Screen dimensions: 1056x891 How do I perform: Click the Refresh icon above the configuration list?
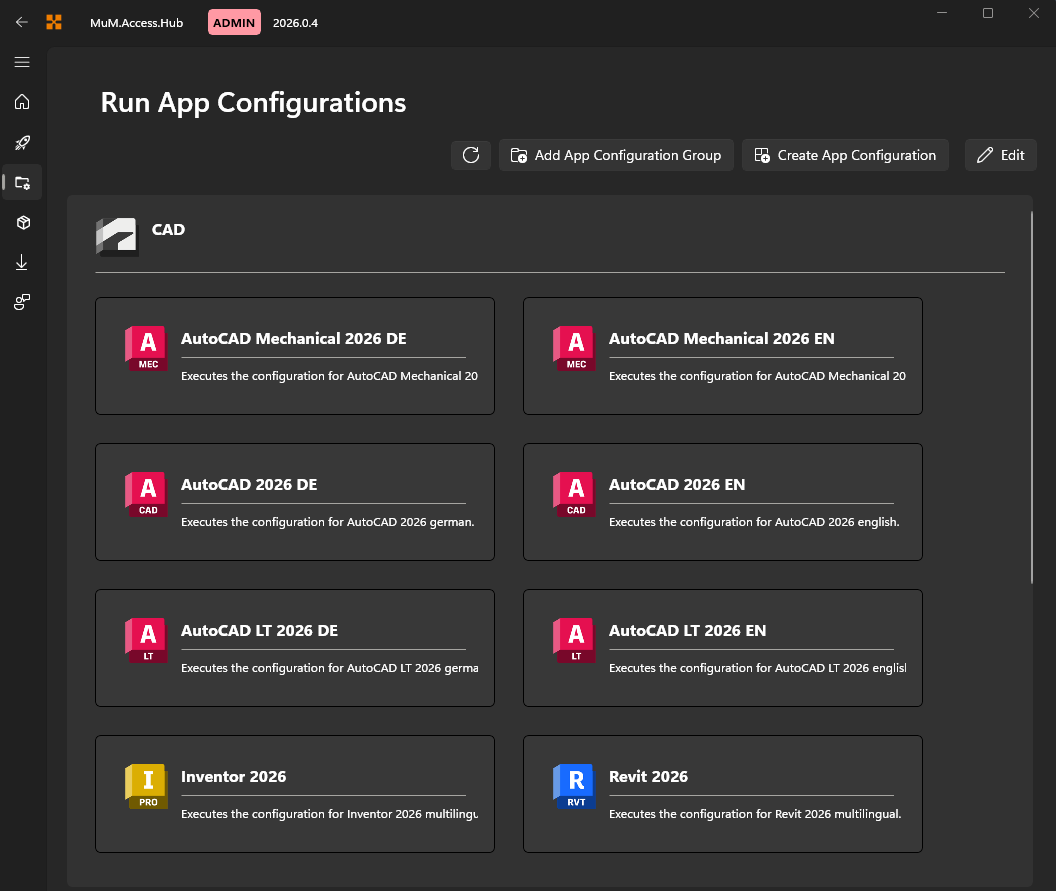point(470,155)
